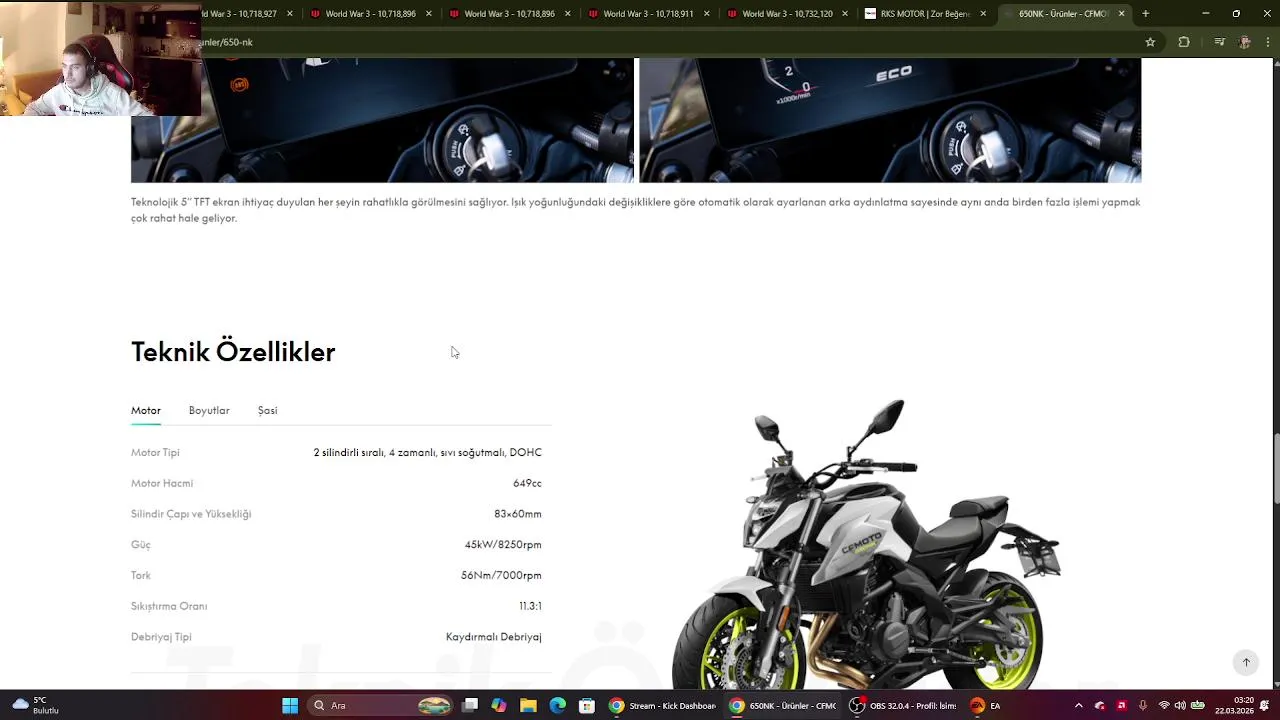
Task: Select the Motor specifications tab
Action: 146,411
